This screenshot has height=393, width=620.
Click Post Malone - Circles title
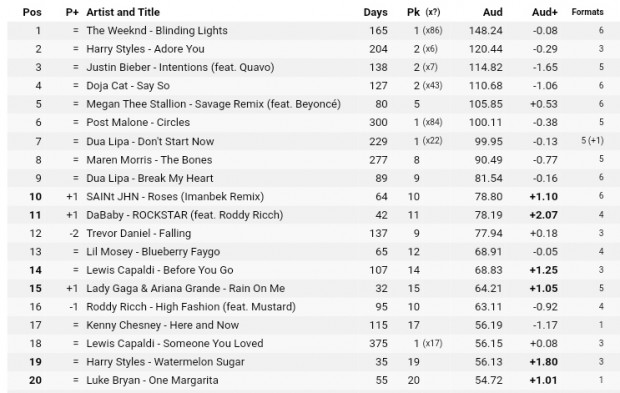coord(138,122)
